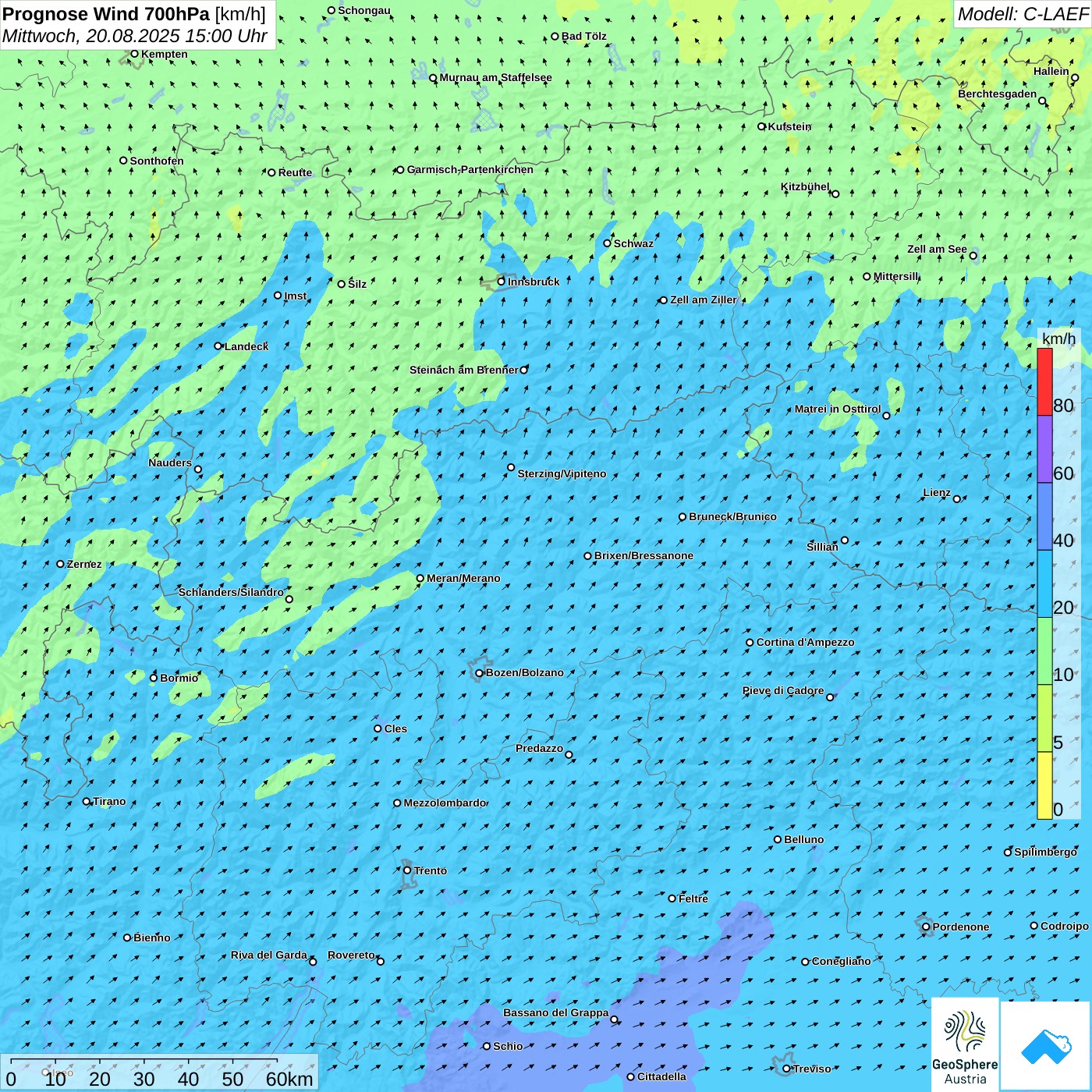Select the Schongau marker dot
Viewport: 1092px width, 1092px height.
coord(331,10)
